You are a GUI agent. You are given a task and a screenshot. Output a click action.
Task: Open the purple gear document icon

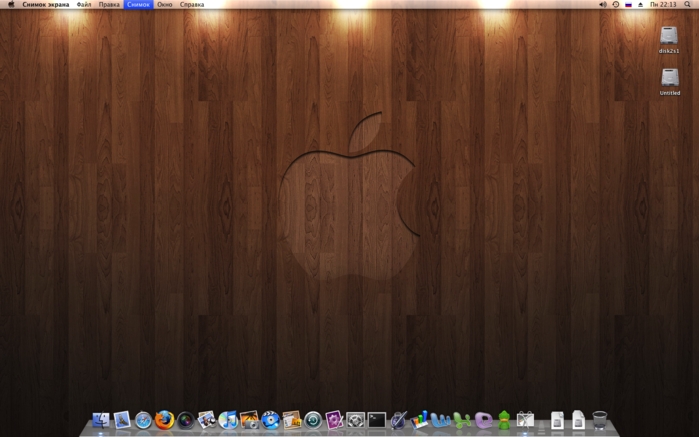(x=334, y=420)
